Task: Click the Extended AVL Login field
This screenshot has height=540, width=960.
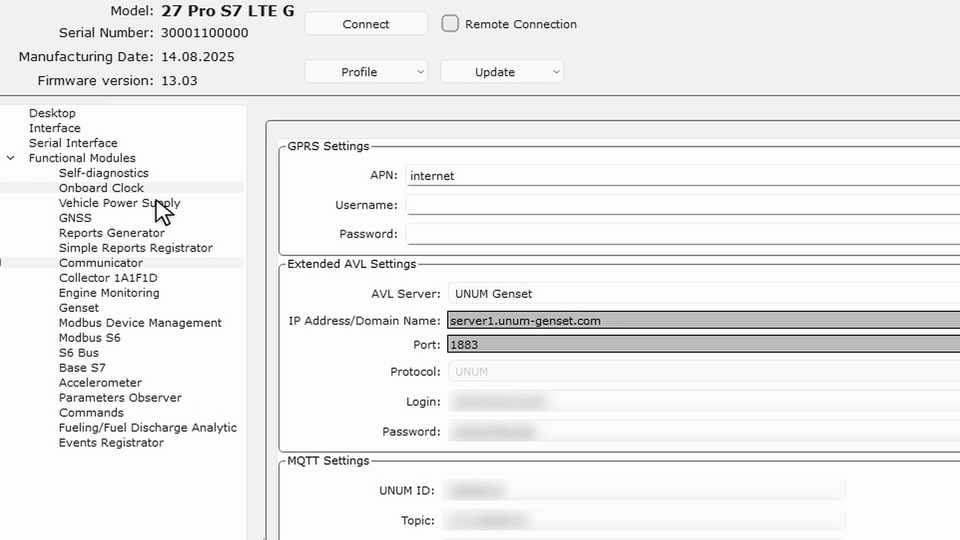Action: pos(703,402)
